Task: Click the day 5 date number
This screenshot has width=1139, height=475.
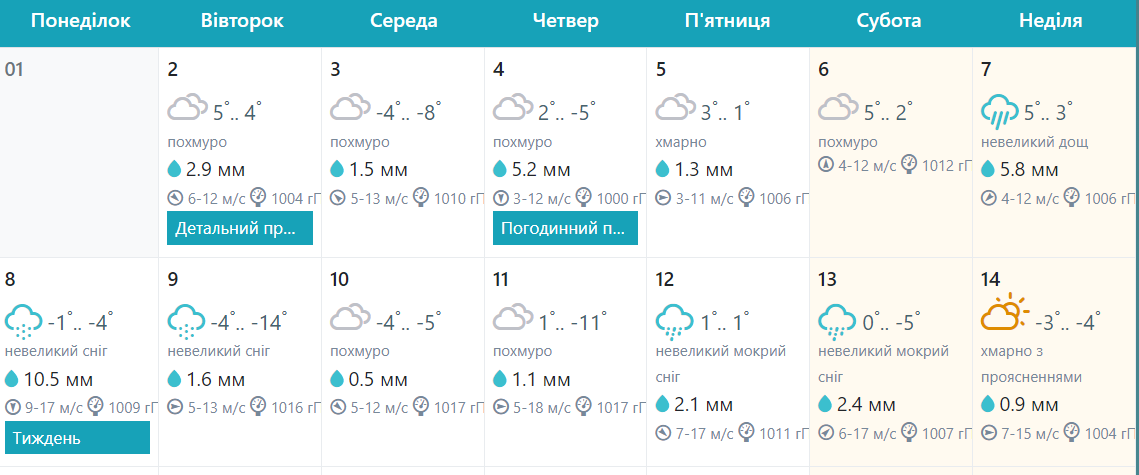Action: [660, 70]
